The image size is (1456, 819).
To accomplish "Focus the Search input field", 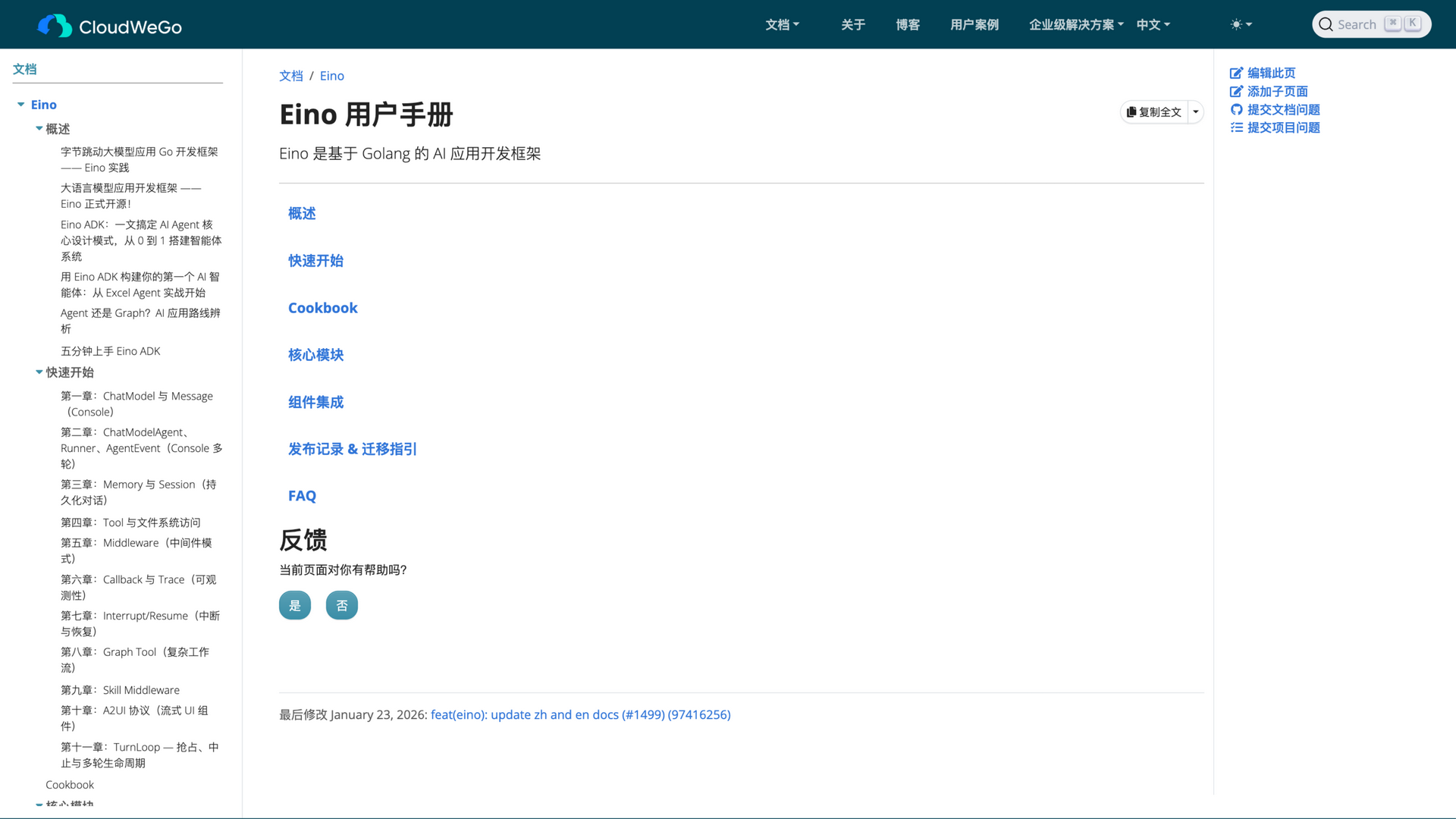I will click(x=1372, y=25).
